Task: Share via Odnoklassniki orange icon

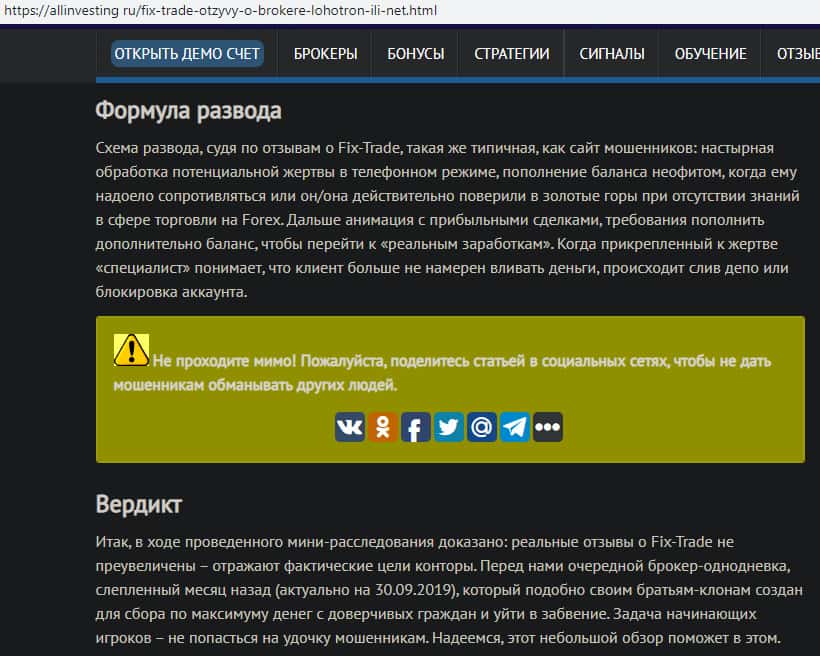Action: coord(382,427)
